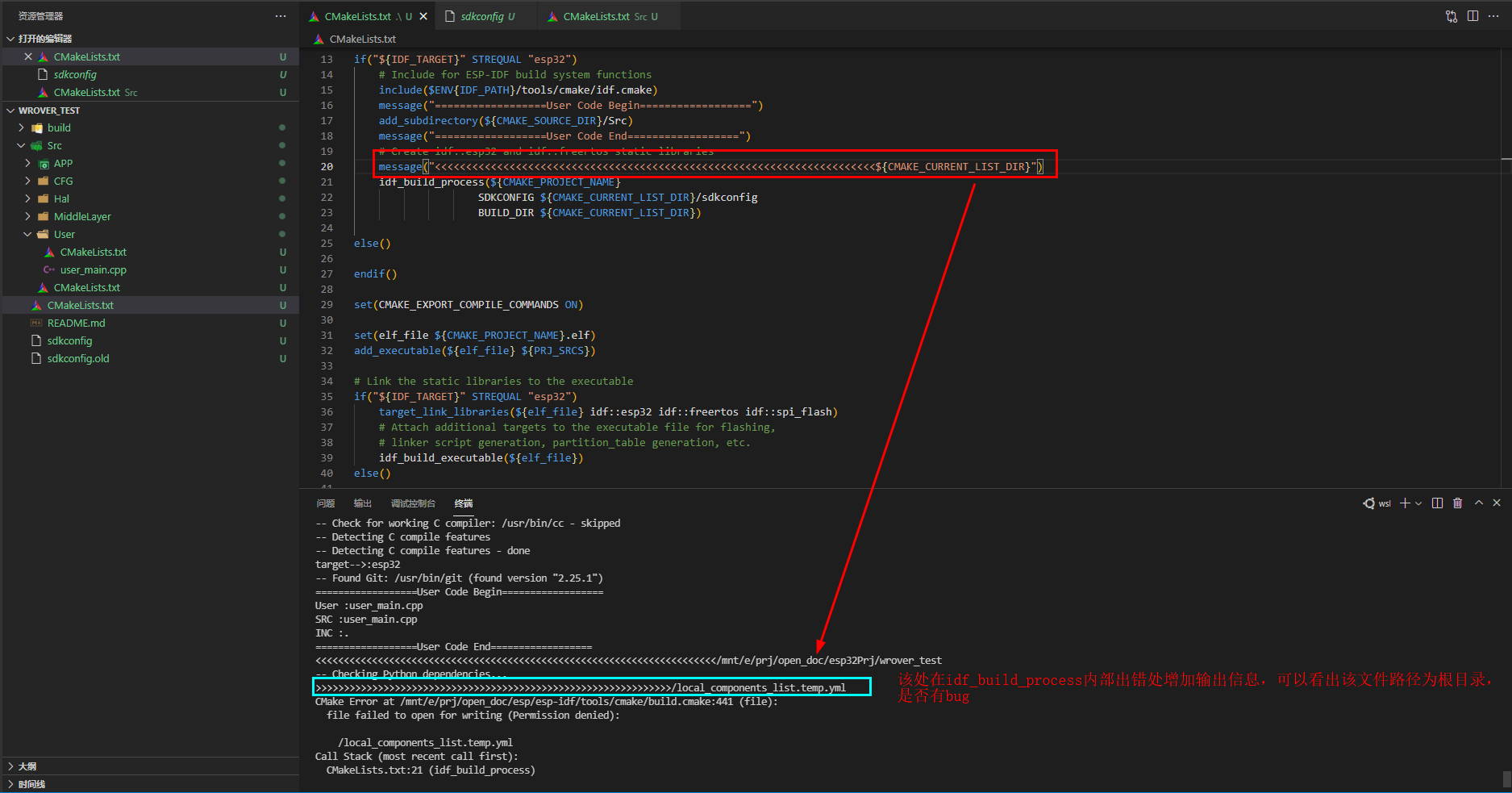Screen dimensions: 1512x793
Task: Open Explorer panel ellipsis menu
Action: point(280,16)
